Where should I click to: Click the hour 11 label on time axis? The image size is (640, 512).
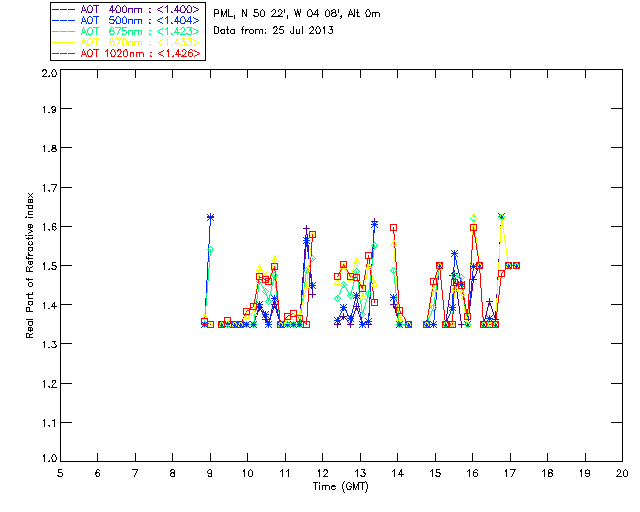point(285,473)
